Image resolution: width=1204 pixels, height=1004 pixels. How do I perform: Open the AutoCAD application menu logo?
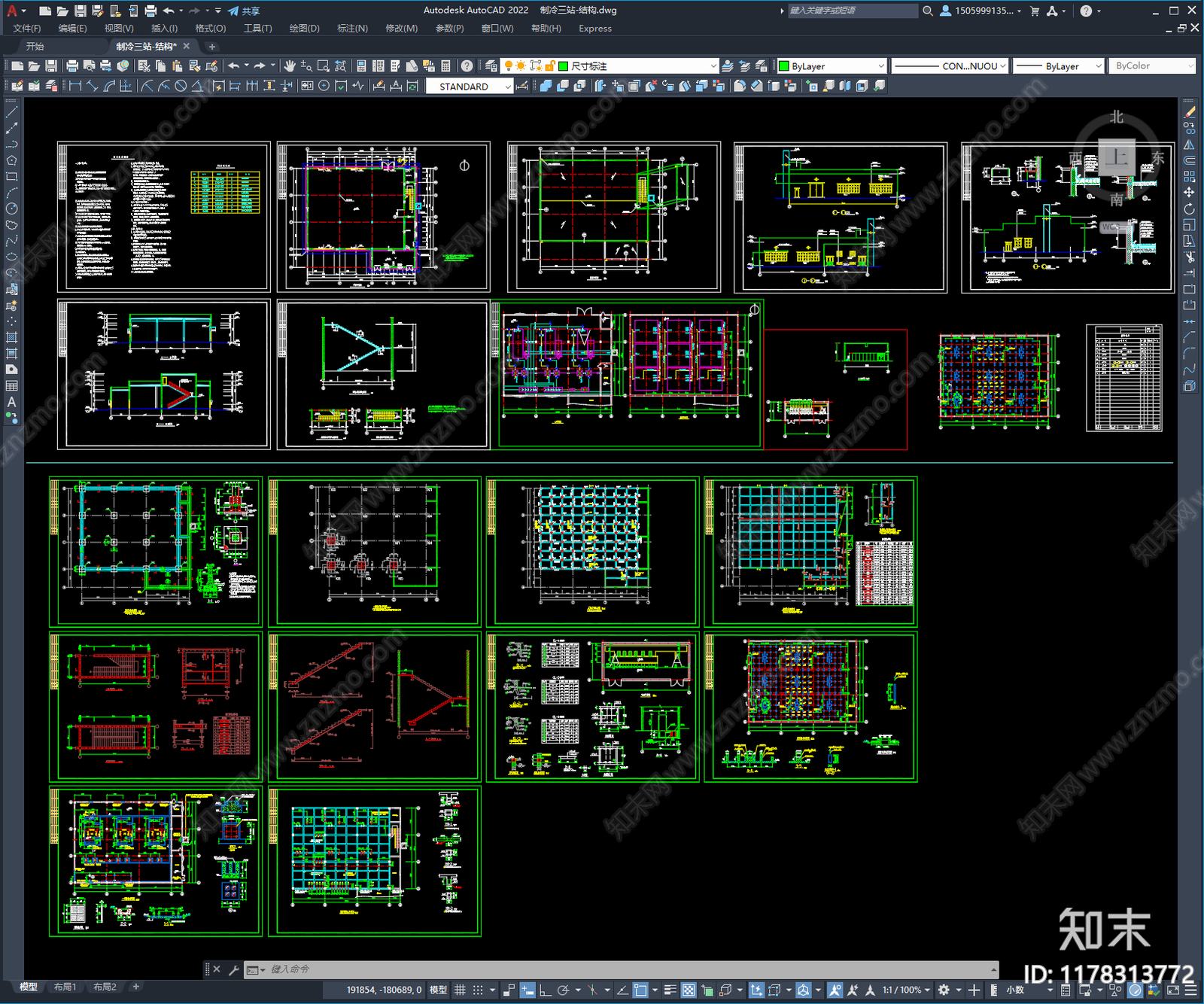[12, 11]
